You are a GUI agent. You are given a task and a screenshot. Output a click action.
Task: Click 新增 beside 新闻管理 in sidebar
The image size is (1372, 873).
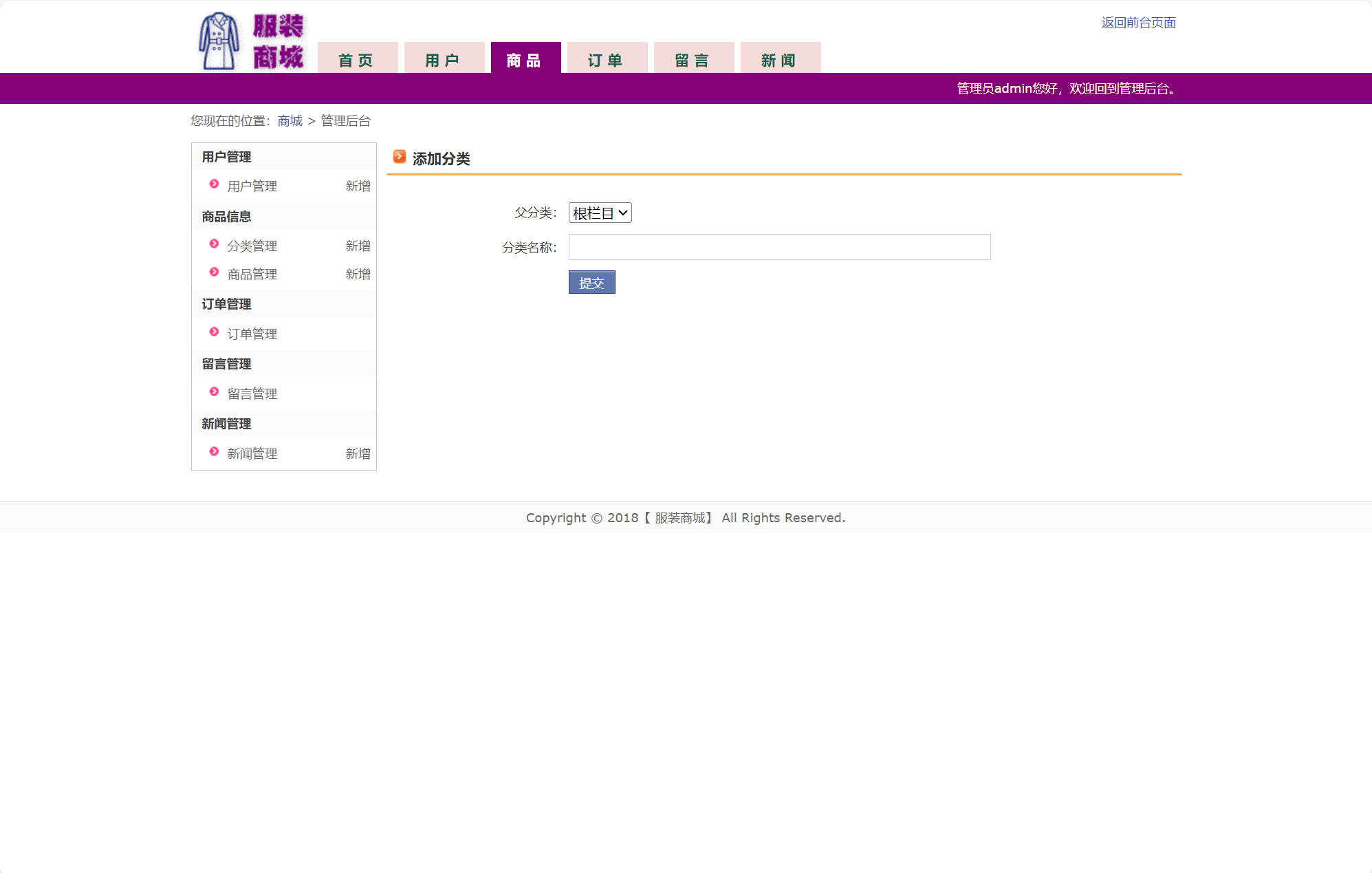pos(358,454)
